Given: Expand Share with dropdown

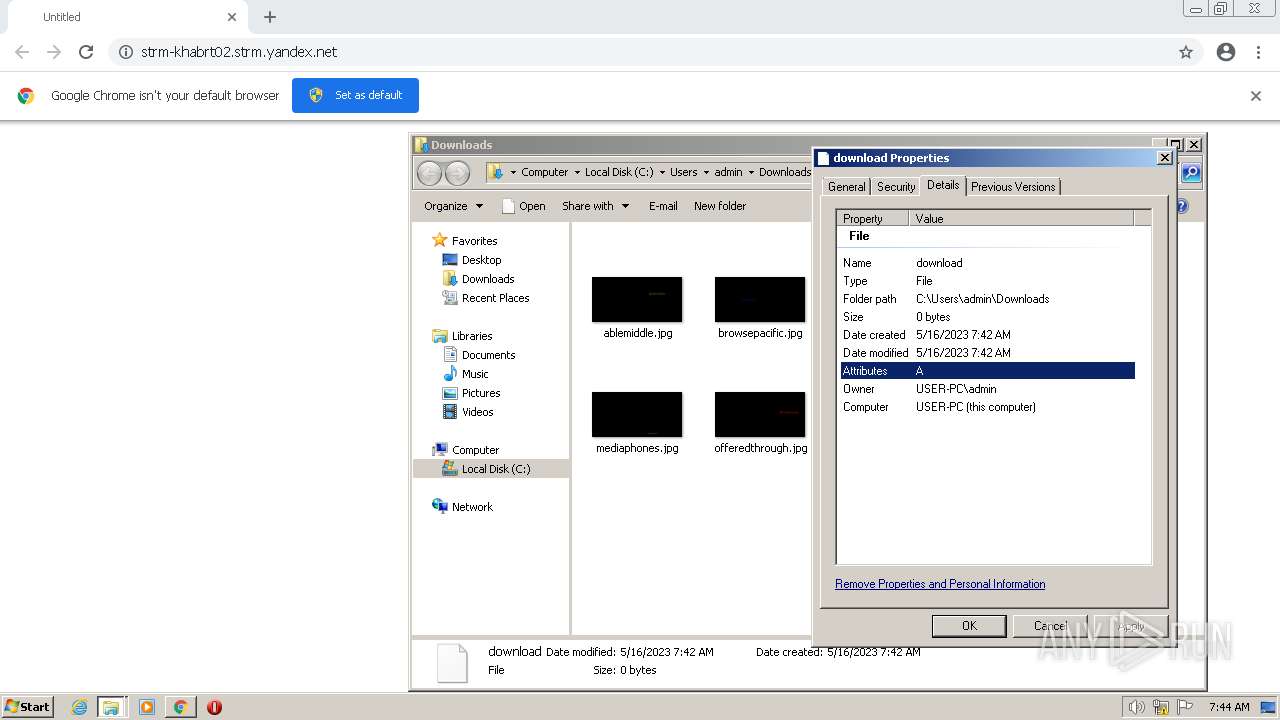Looking at the screenshot, I should (596, 206).
